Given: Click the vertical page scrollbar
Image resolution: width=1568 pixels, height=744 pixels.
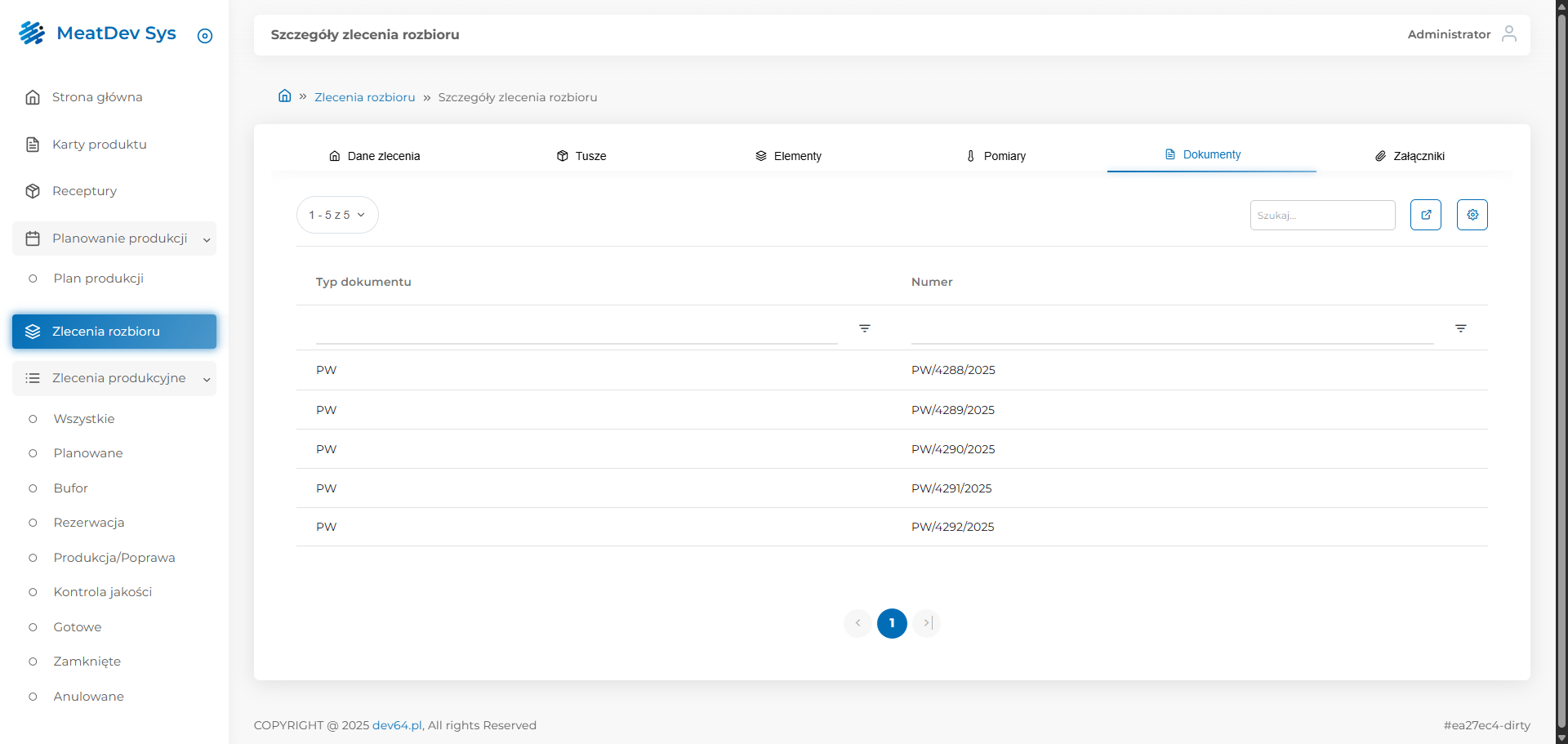Looking at the screenshot, I should click(x=1561, y=368).
